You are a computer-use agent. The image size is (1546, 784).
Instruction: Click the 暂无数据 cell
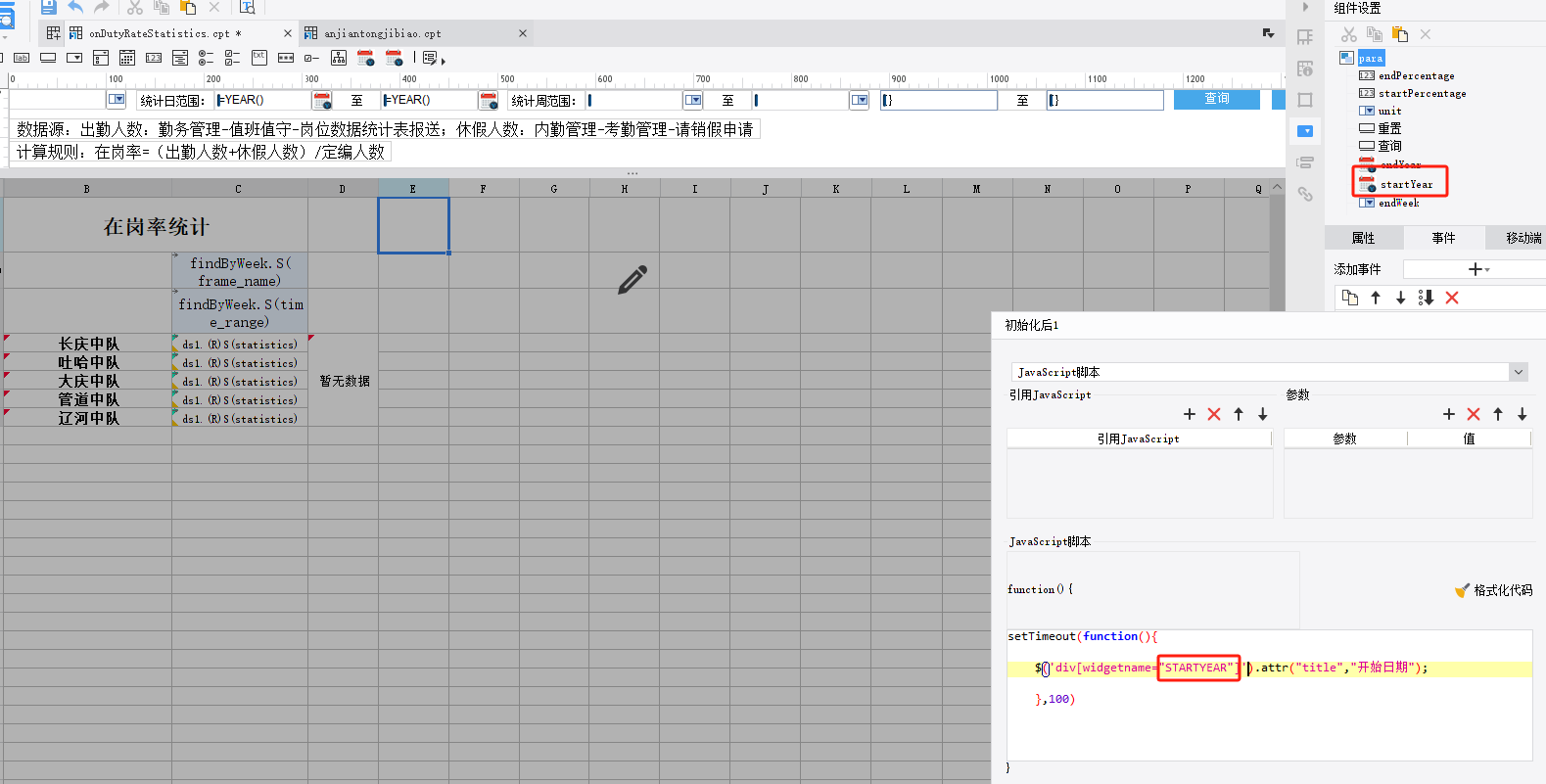click(x=344, y=381)
